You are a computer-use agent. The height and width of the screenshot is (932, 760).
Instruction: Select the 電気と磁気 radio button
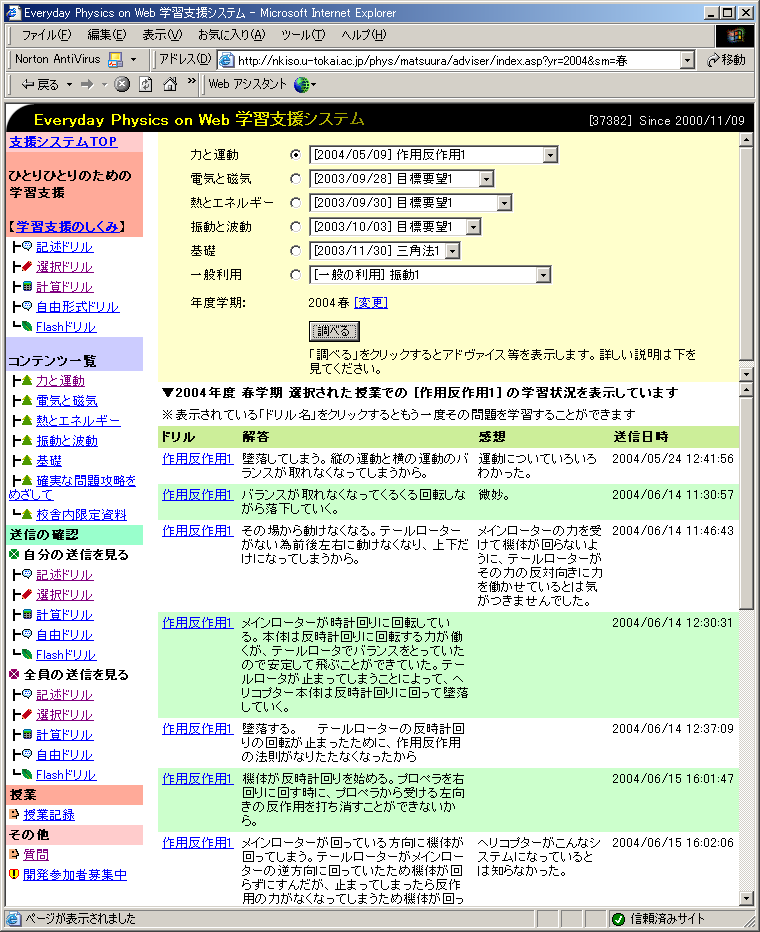pos(295,178)
